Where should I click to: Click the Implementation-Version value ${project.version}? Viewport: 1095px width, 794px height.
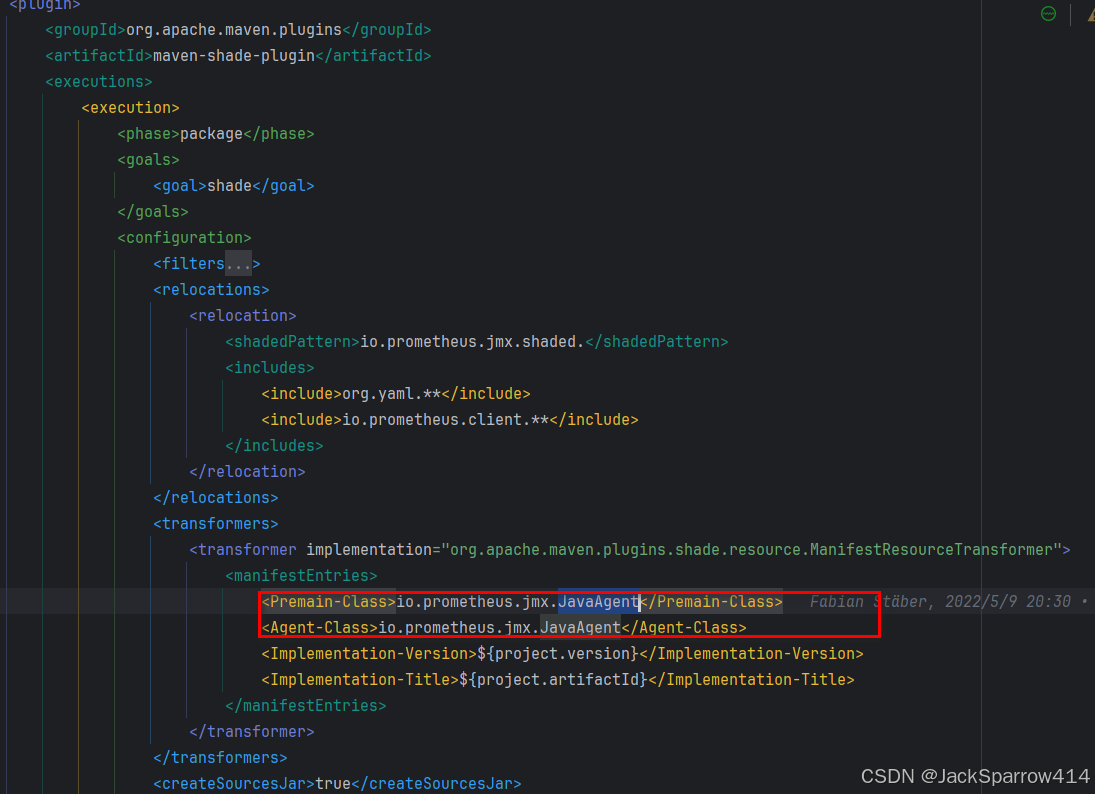tap(558, 654)
